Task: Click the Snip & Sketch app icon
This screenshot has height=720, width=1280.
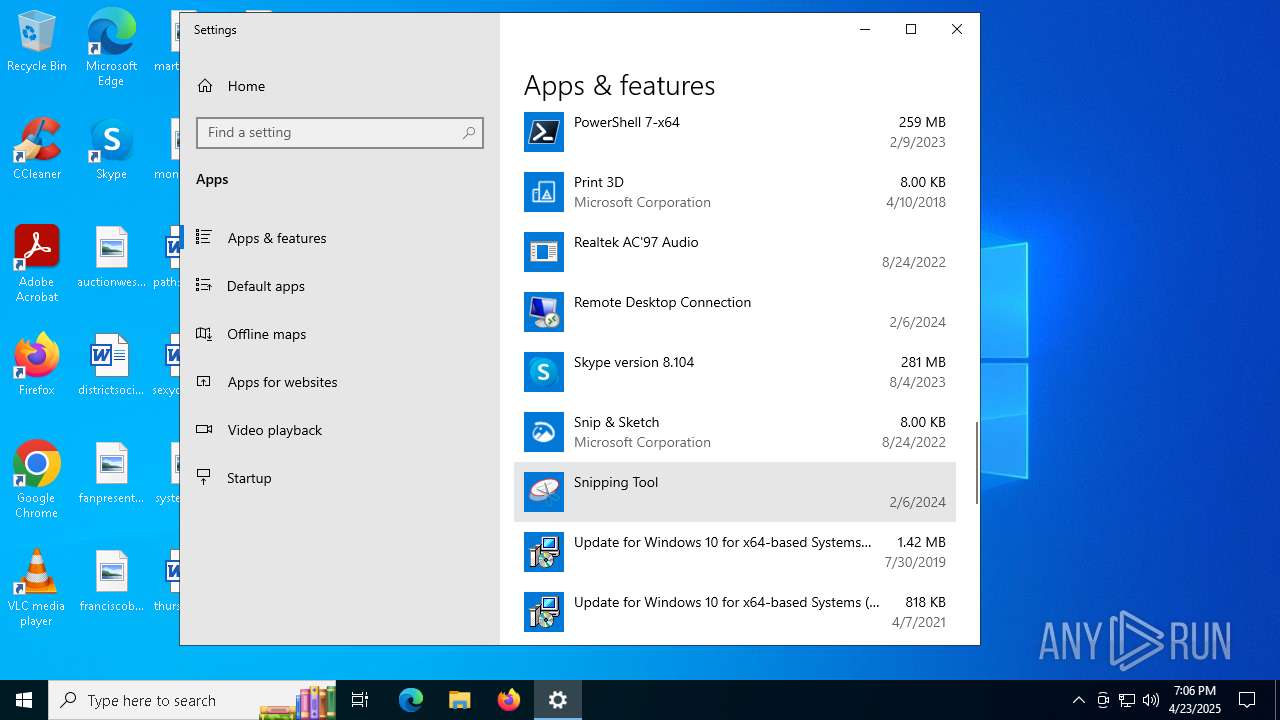Action: pos(543,432)
